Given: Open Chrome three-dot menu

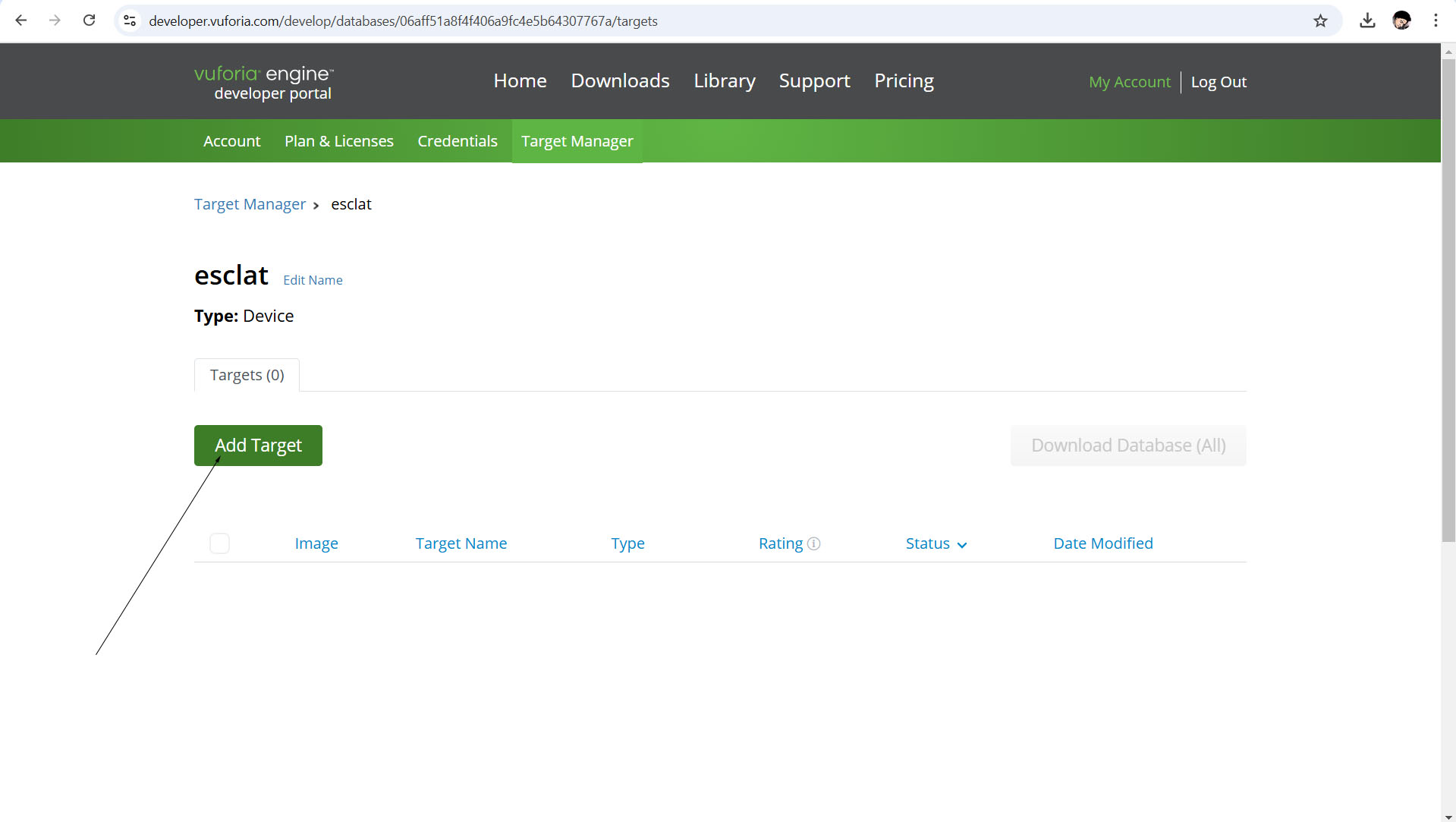Looking at the screenshot, I should coord(1436,20).
